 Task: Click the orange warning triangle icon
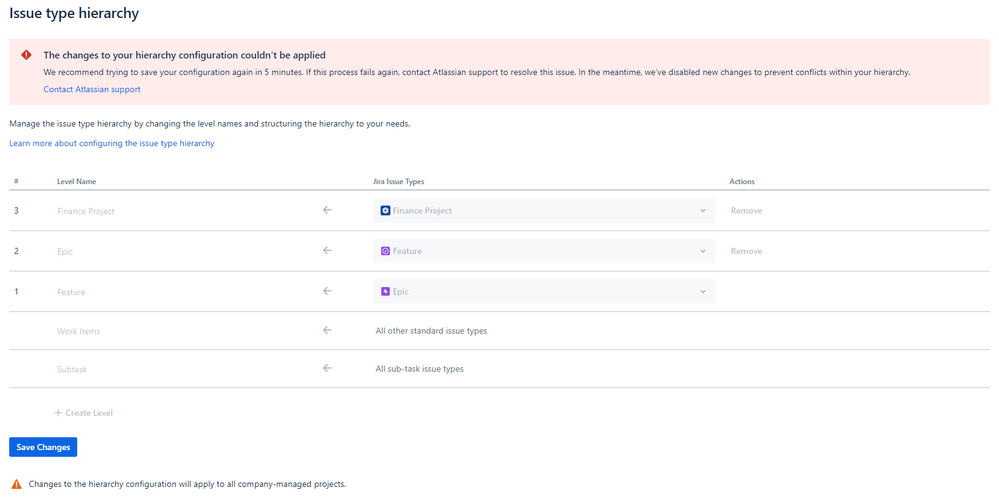pyautogui.click(x=17, y=484)
